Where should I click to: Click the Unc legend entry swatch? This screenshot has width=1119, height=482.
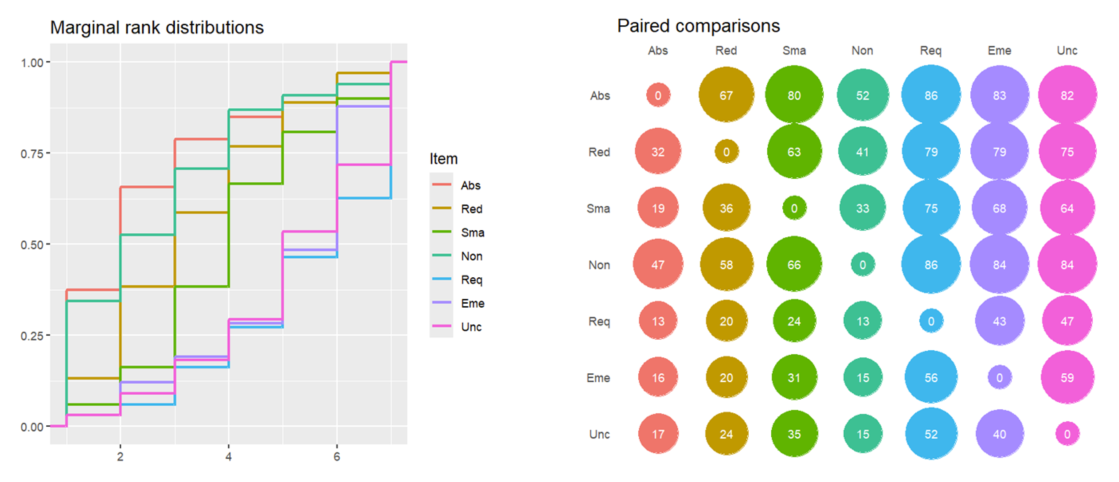coord(440,326)
